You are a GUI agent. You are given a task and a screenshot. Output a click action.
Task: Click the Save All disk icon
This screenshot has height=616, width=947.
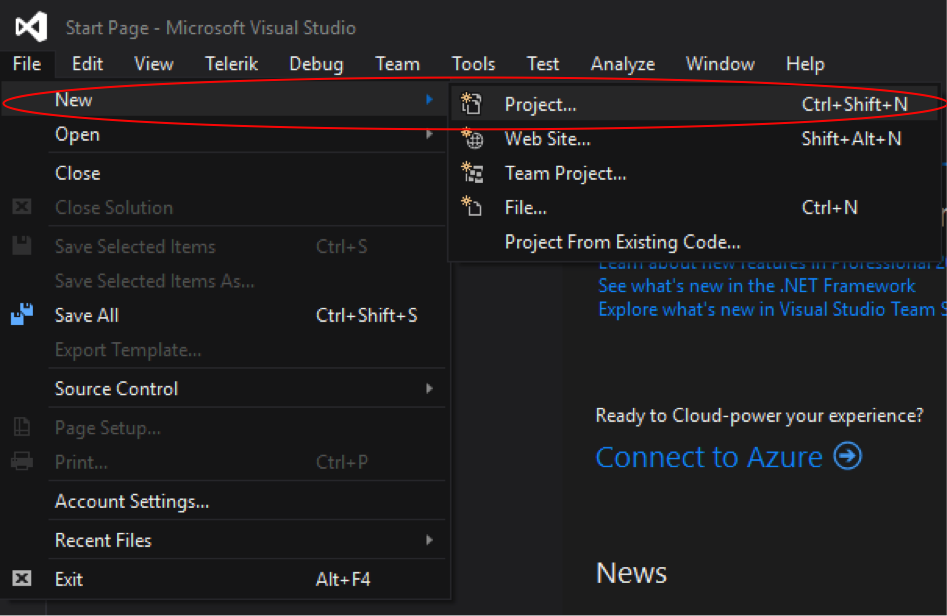(22, 315)
